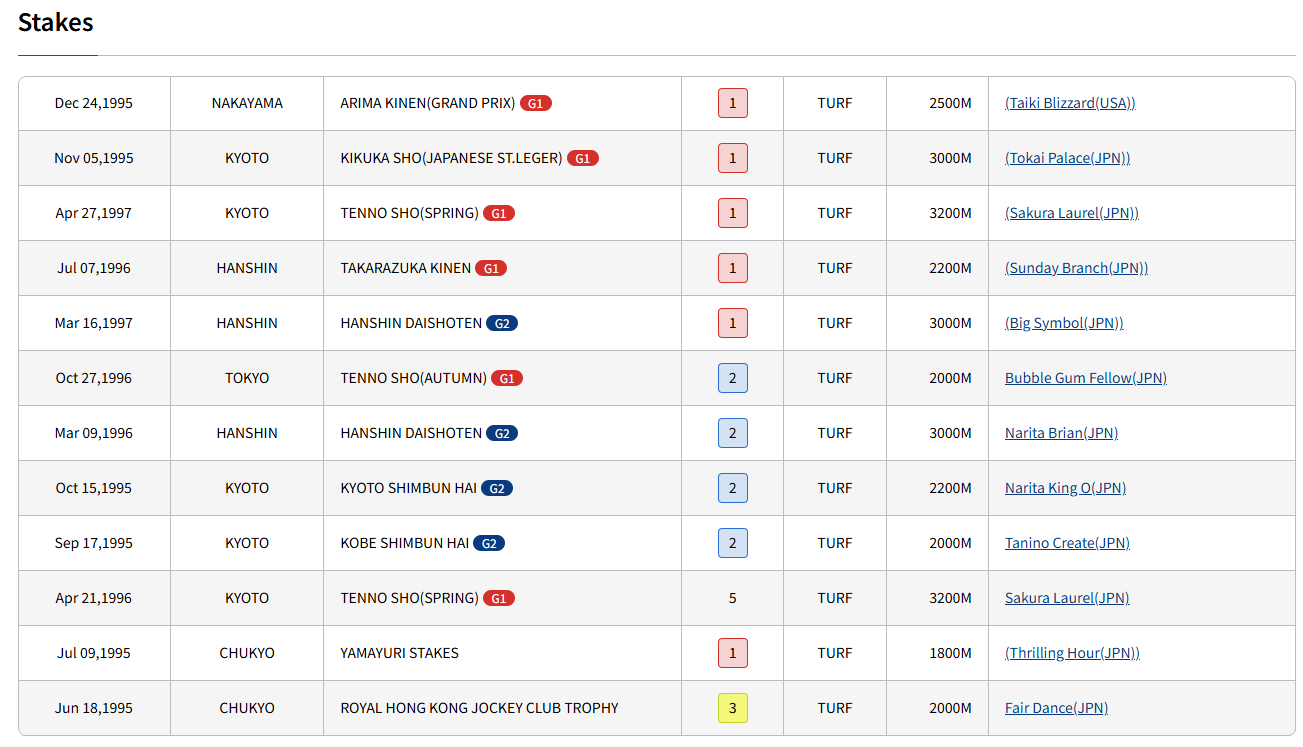Image resolution: width=1303 pixels, height=747 pixels.
Task: Select the G1 badge in the Apr 27,1997 Tenno Sho row
Action: (499, 213)
